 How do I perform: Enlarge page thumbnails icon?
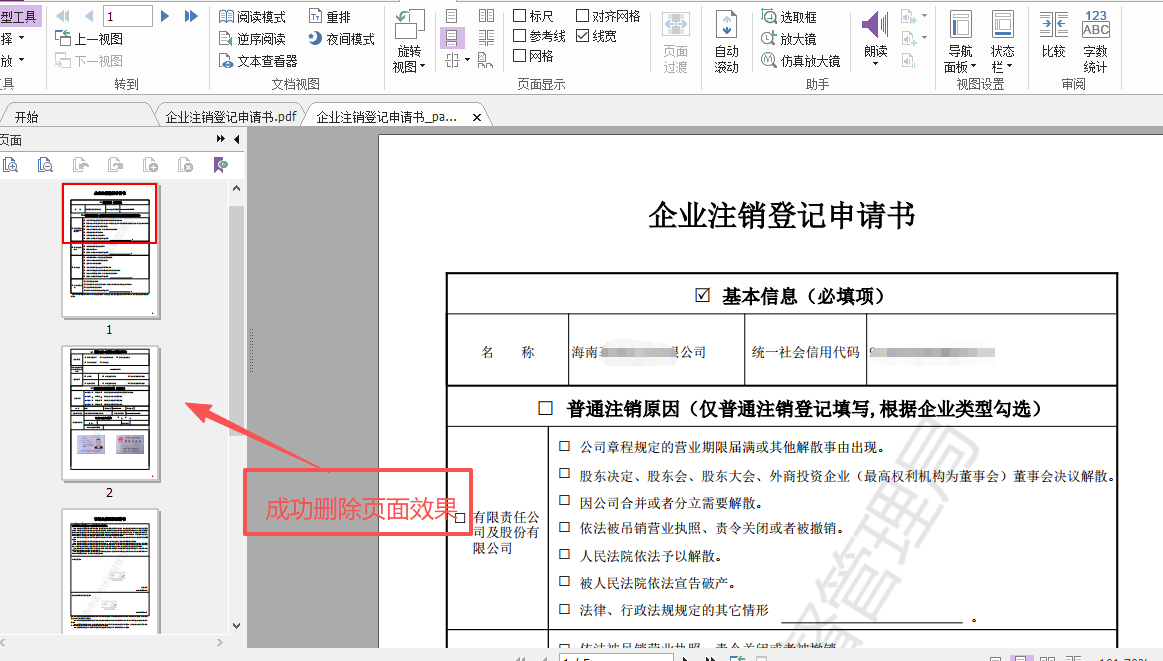pyautogui.click(x=10, y=165)
